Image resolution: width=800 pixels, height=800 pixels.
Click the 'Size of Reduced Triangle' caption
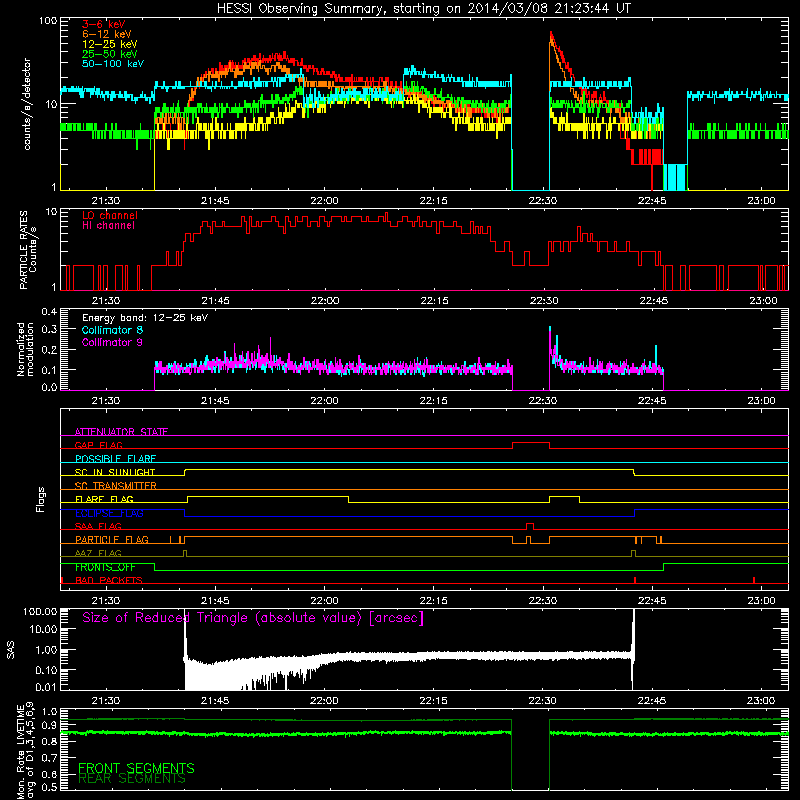[253, 618]
